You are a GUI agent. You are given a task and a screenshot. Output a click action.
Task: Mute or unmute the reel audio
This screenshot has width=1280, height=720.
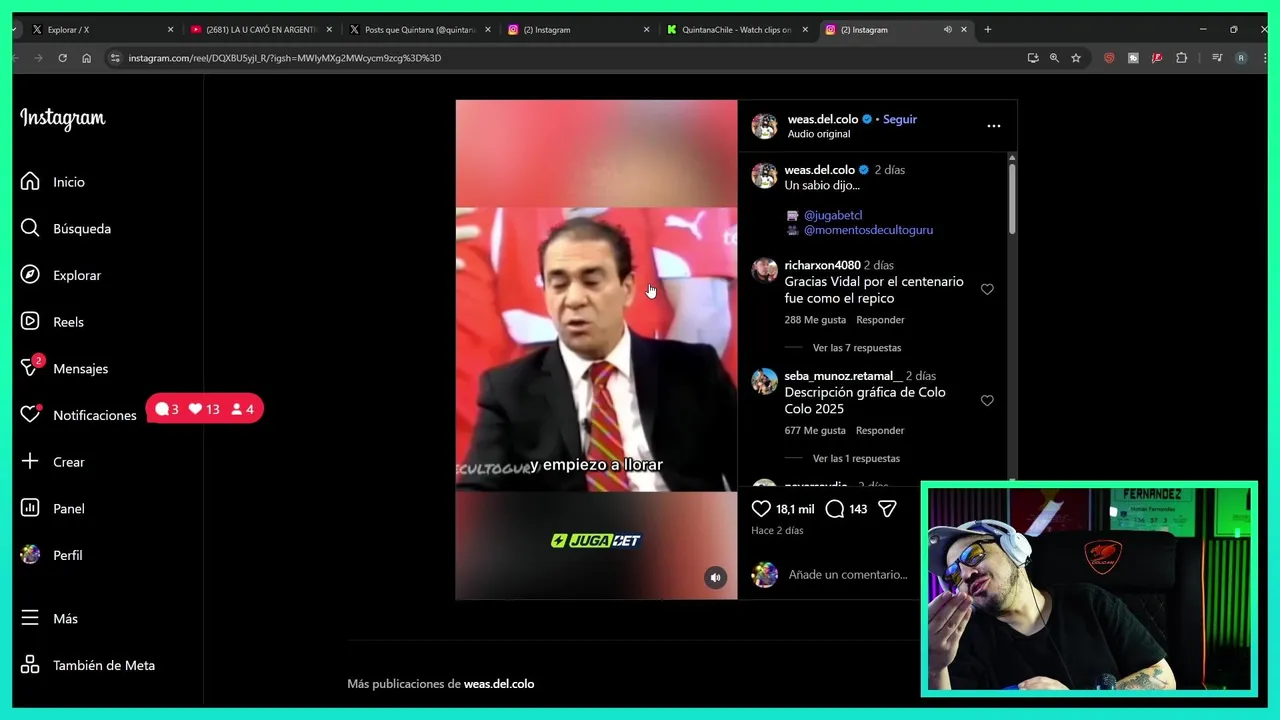pyautogui.click(x=715, y=577)
